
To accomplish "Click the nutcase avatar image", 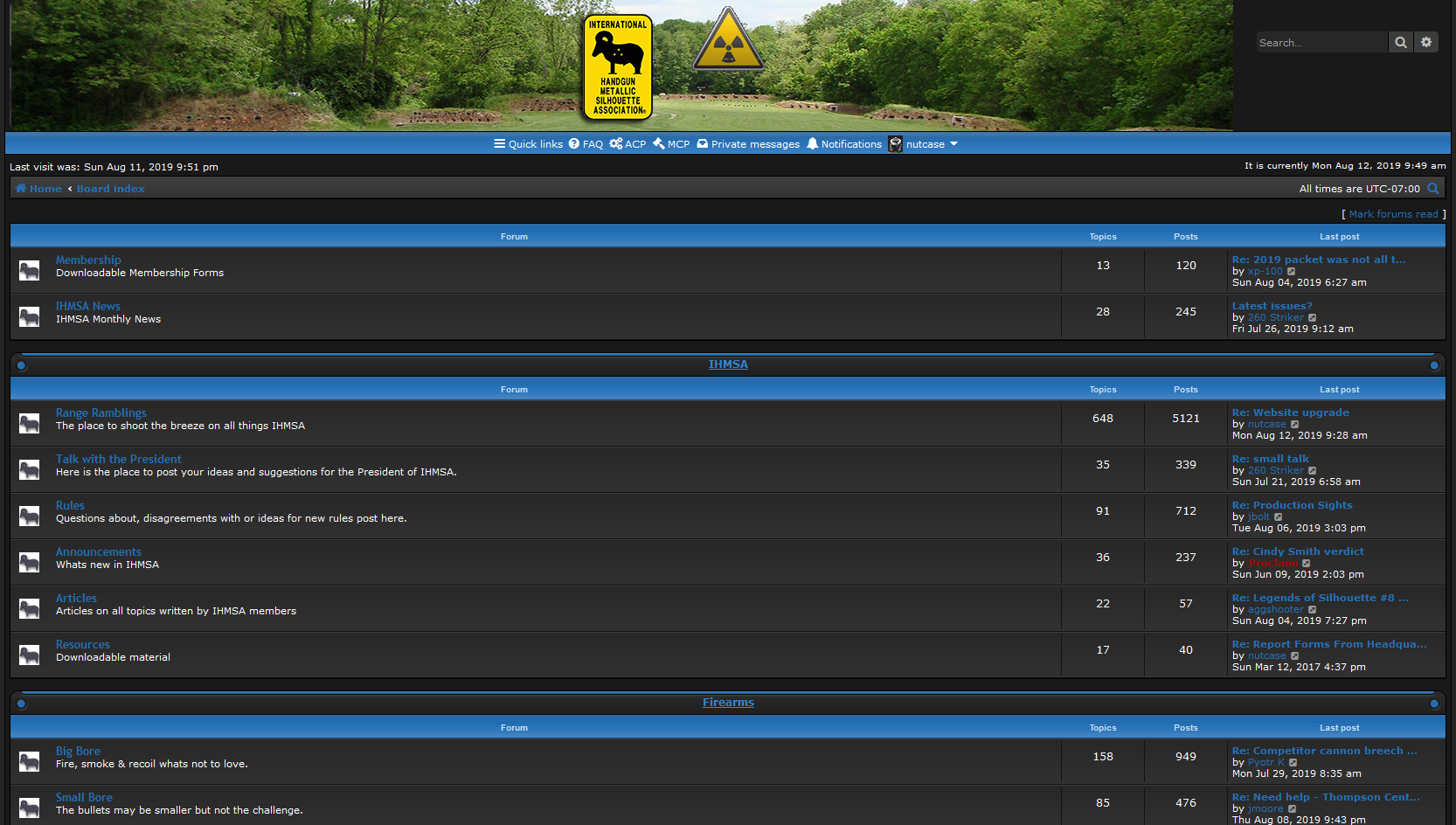I will [896, 144].
